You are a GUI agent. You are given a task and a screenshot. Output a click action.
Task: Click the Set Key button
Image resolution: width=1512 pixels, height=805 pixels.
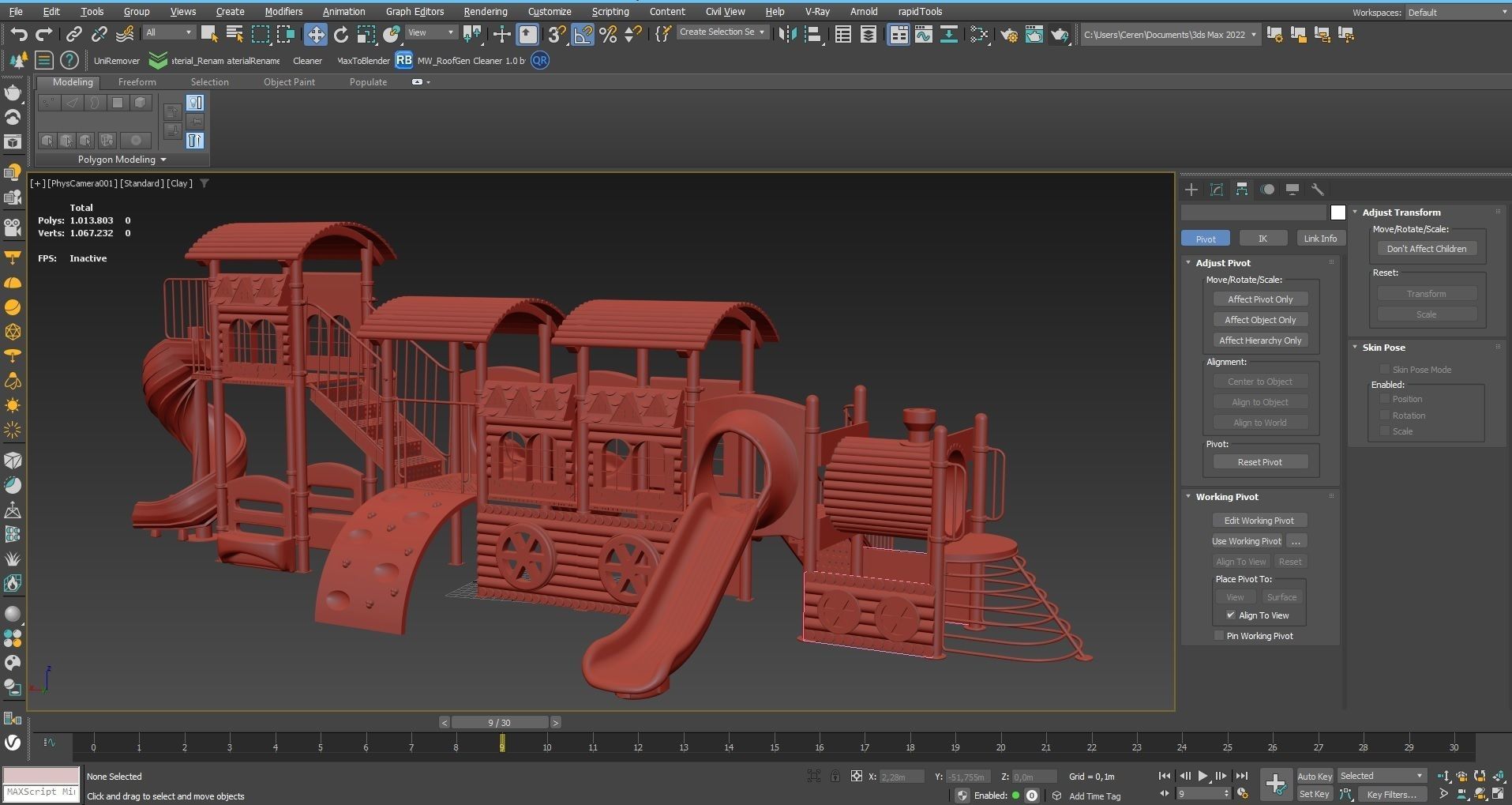(x=1315, y=795)
